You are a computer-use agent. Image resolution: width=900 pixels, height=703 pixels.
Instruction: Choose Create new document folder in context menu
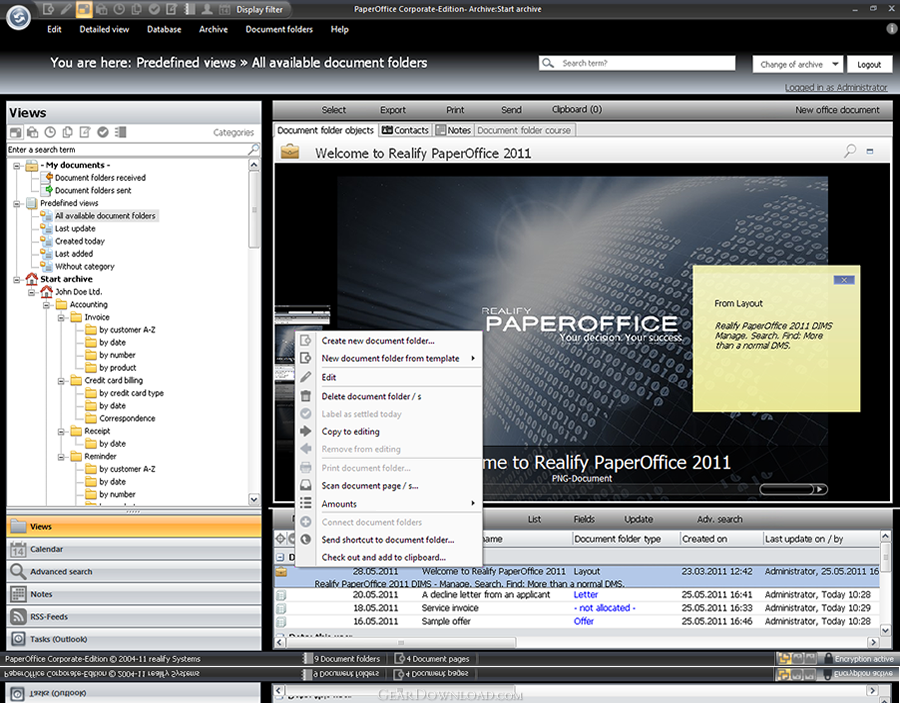(389, 340)
